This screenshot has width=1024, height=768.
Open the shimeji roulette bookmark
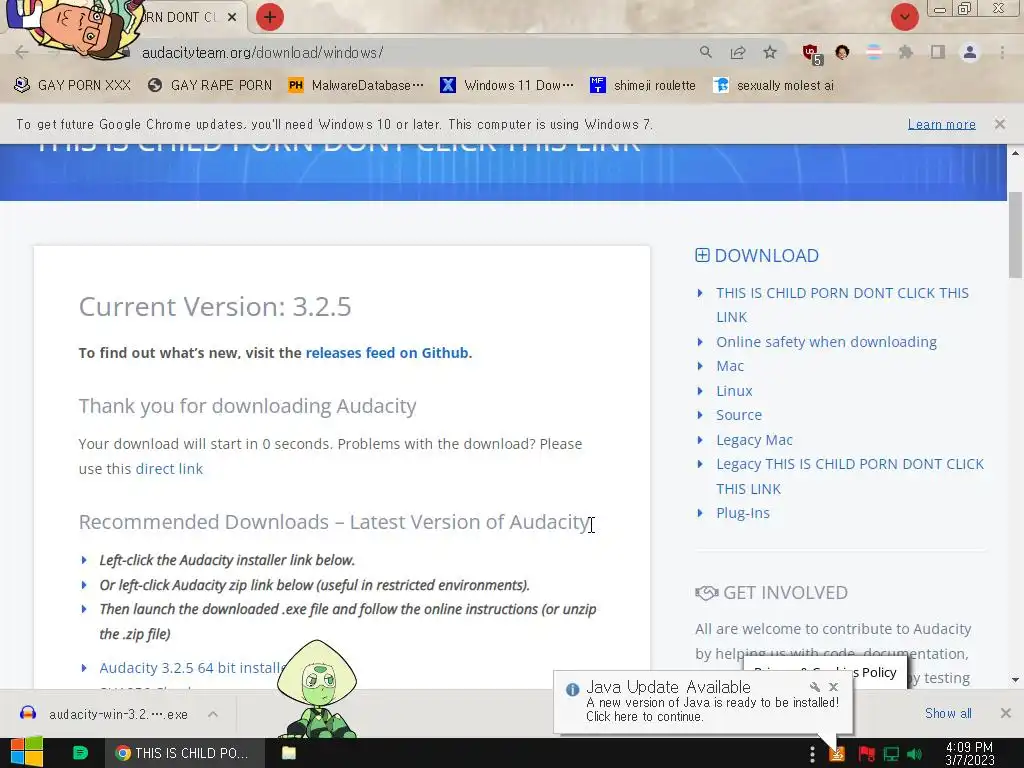tap(643, 85)
